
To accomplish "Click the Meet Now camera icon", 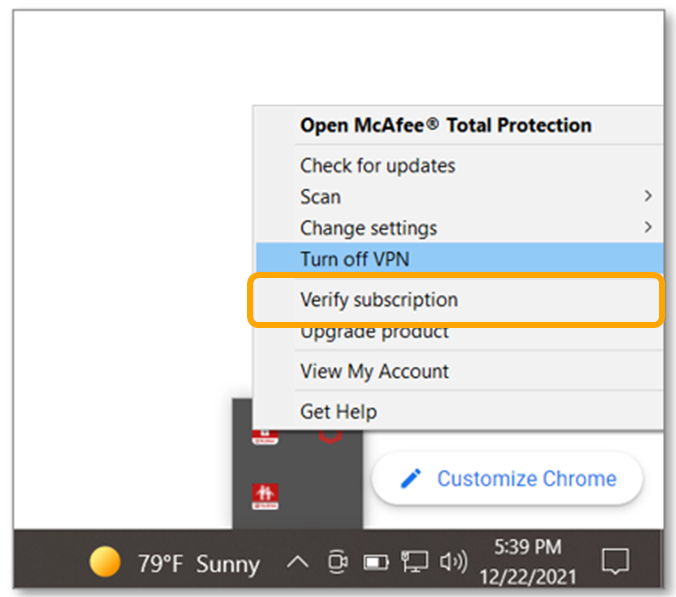I will pos(337,563).
